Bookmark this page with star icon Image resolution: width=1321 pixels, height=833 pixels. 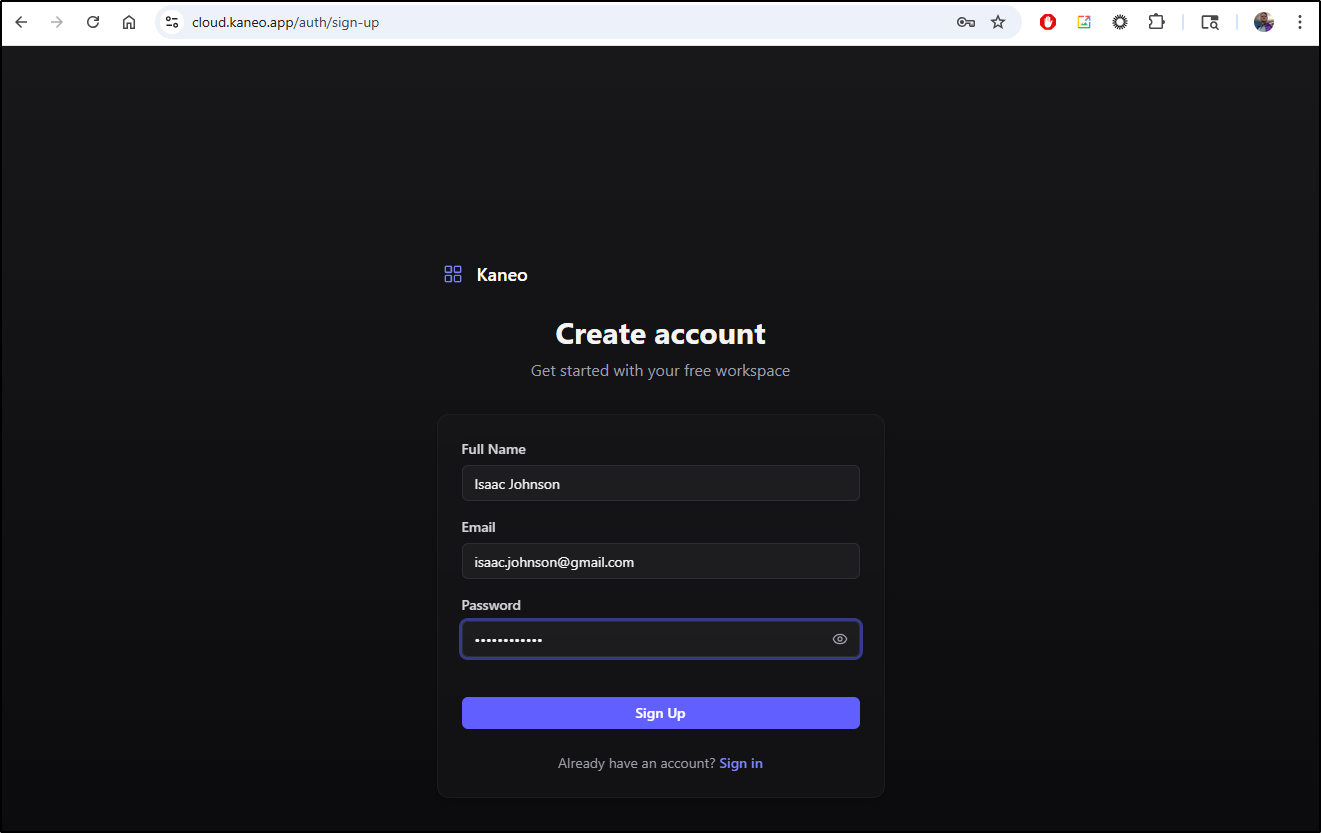tap(998, 22)
